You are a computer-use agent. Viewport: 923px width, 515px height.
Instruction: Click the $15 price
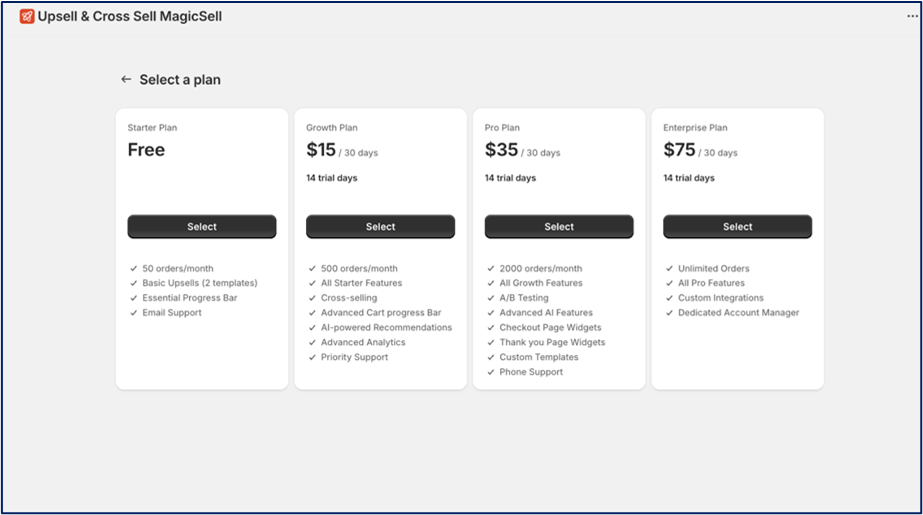pos(321,150)
